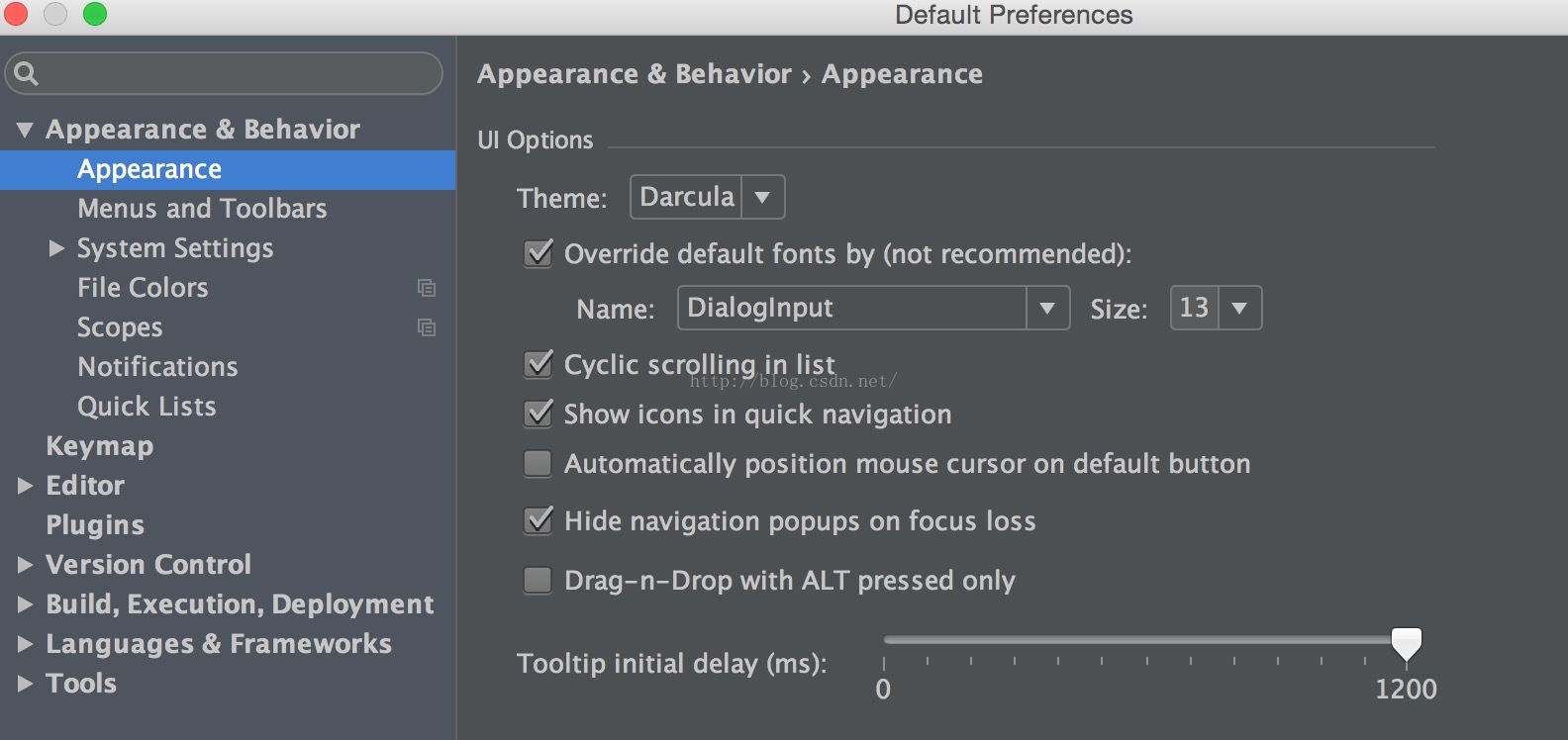
Task: Click the File Colors project-level copy icon
Action: [427, 288]
